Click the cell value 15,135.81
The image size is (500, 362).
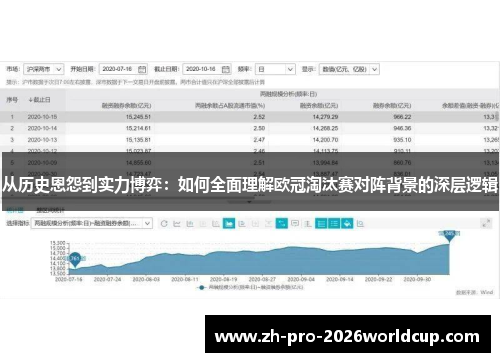pyautogui.click(x=138, y=140)
